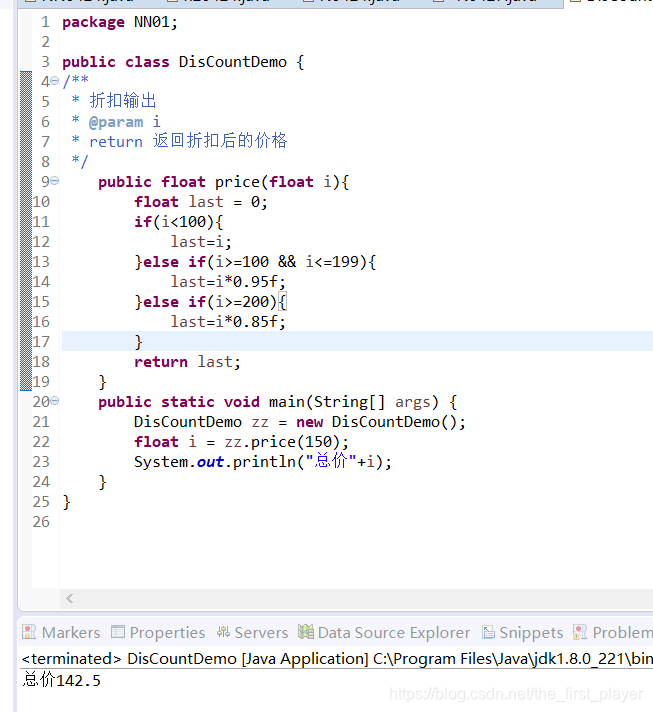
Task: Open the Problems view tab
Action: click(613, 632)
